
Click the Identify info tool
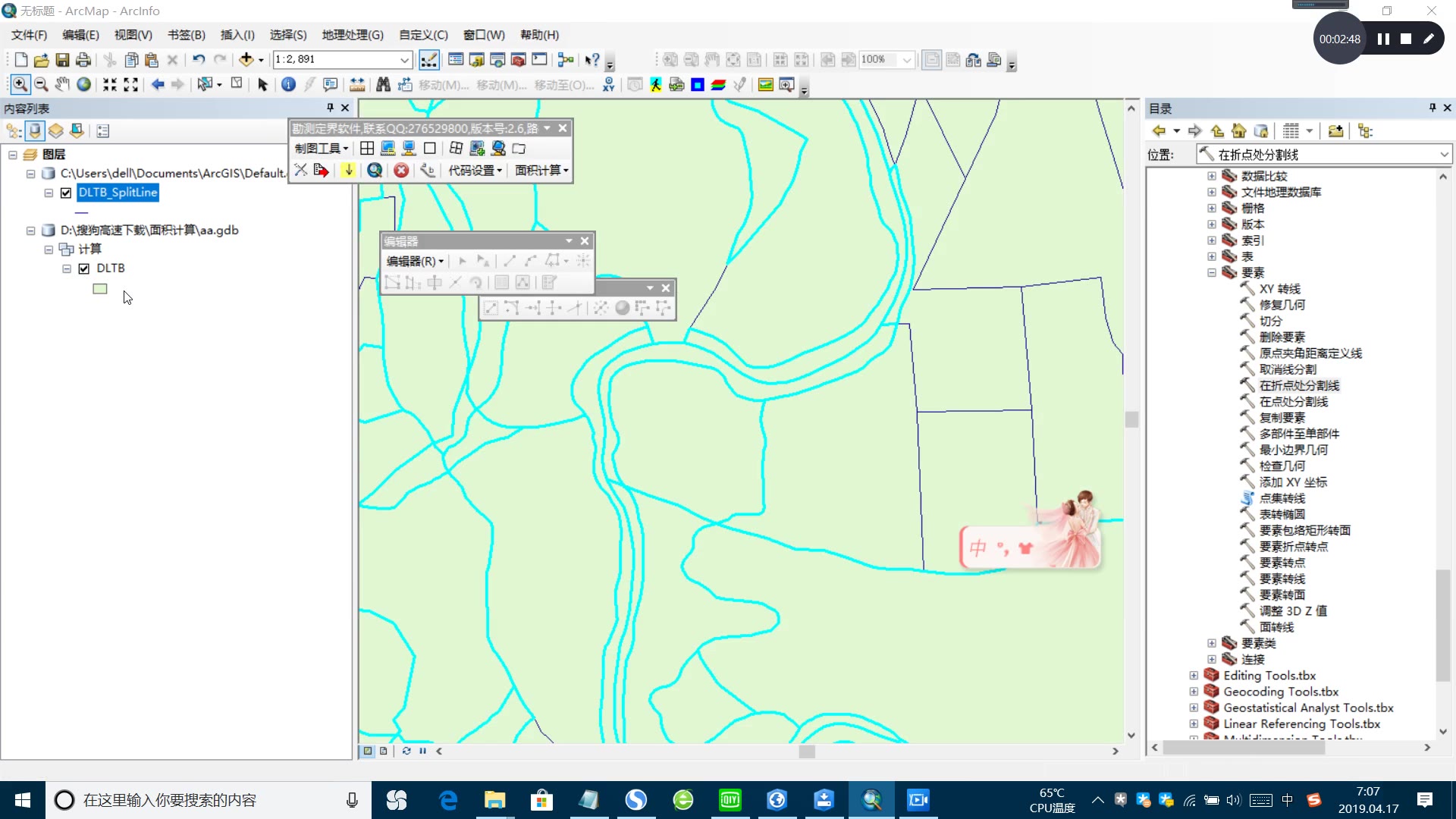click(x=288, y=84)
